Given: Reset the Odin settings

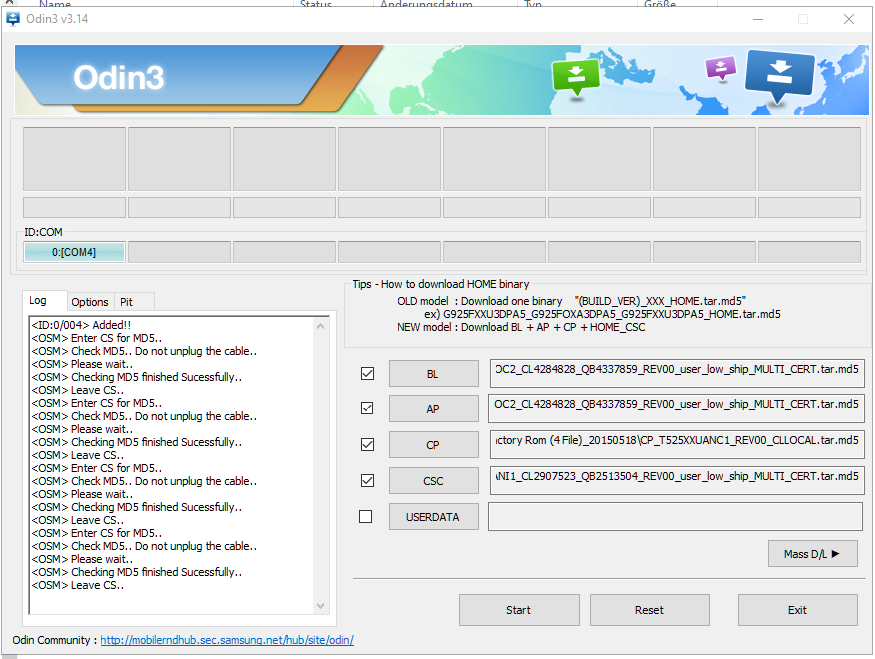Looking at the screenshot, I should coord(650,610).
